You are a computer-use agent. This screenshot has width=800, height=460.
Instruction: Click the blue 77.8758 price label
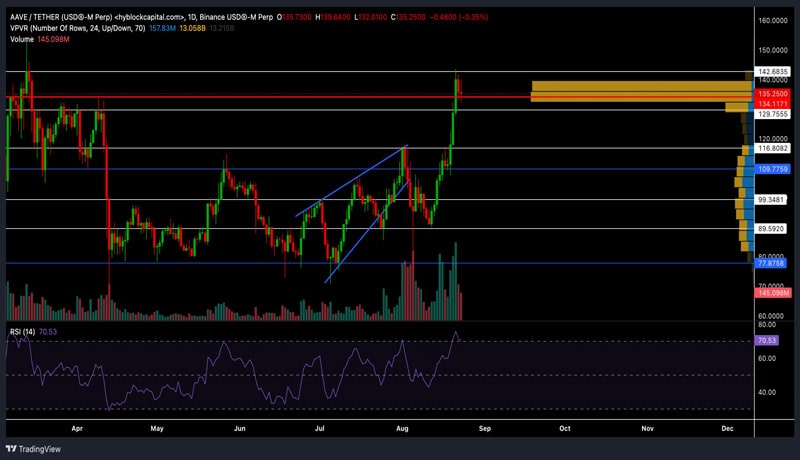(x=775, y=264)
